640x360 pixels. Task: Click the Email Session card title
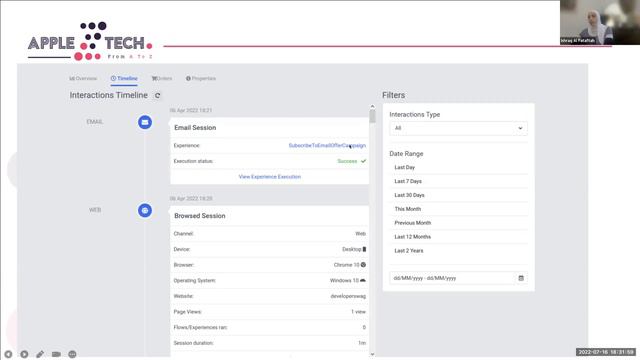(195, 128)
